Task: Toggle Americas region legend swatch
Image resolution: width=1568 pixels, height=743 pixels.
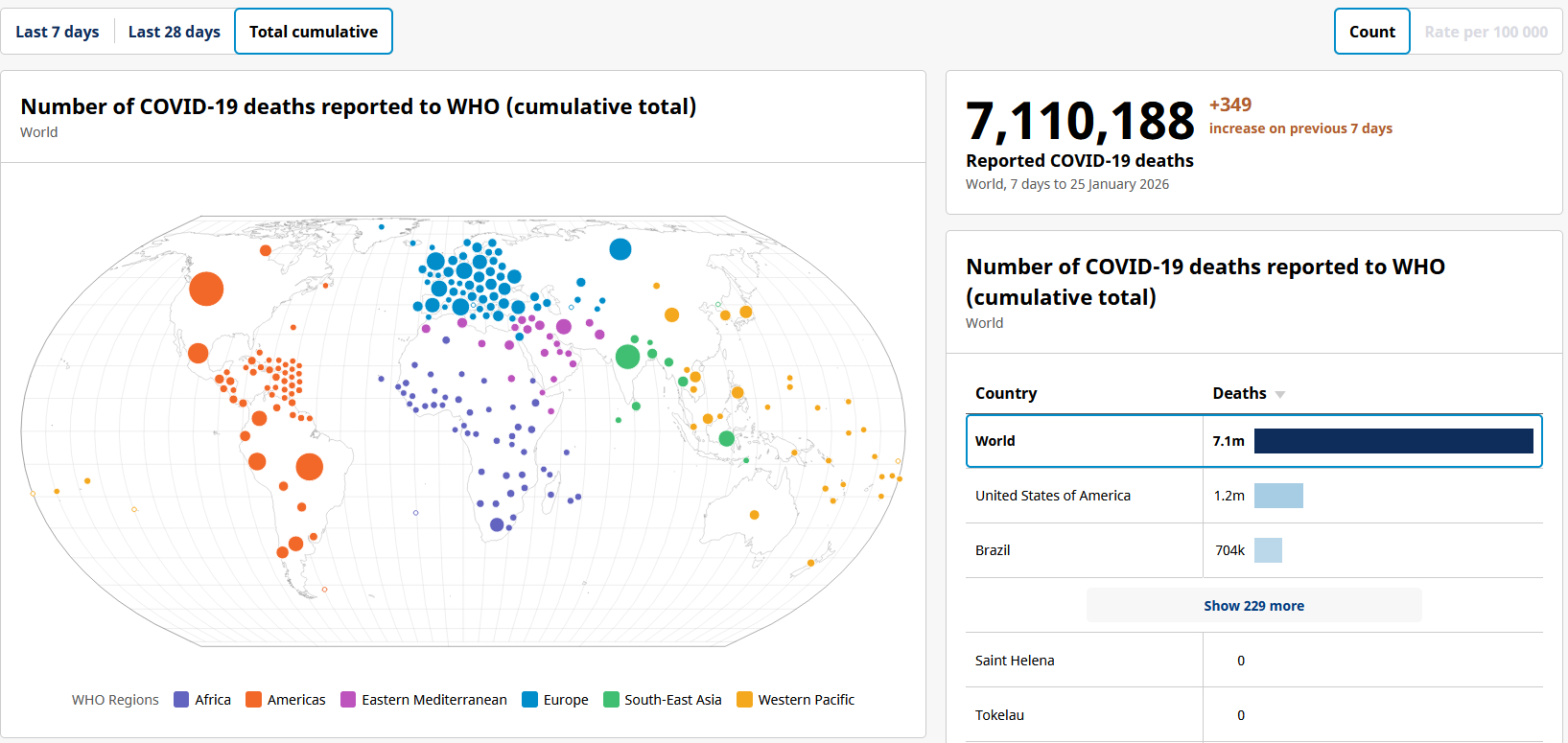Action: point(254,700)
